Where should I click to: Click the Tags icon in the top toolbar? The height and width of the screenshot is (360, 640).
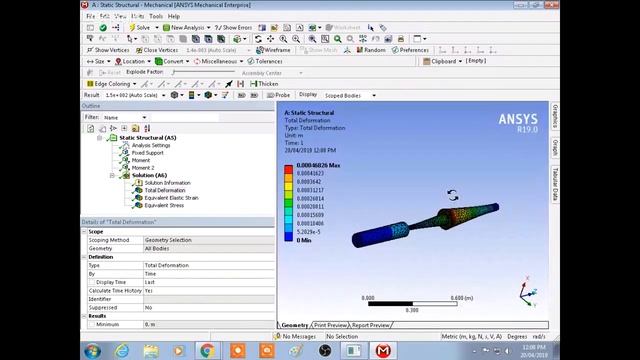383,27
